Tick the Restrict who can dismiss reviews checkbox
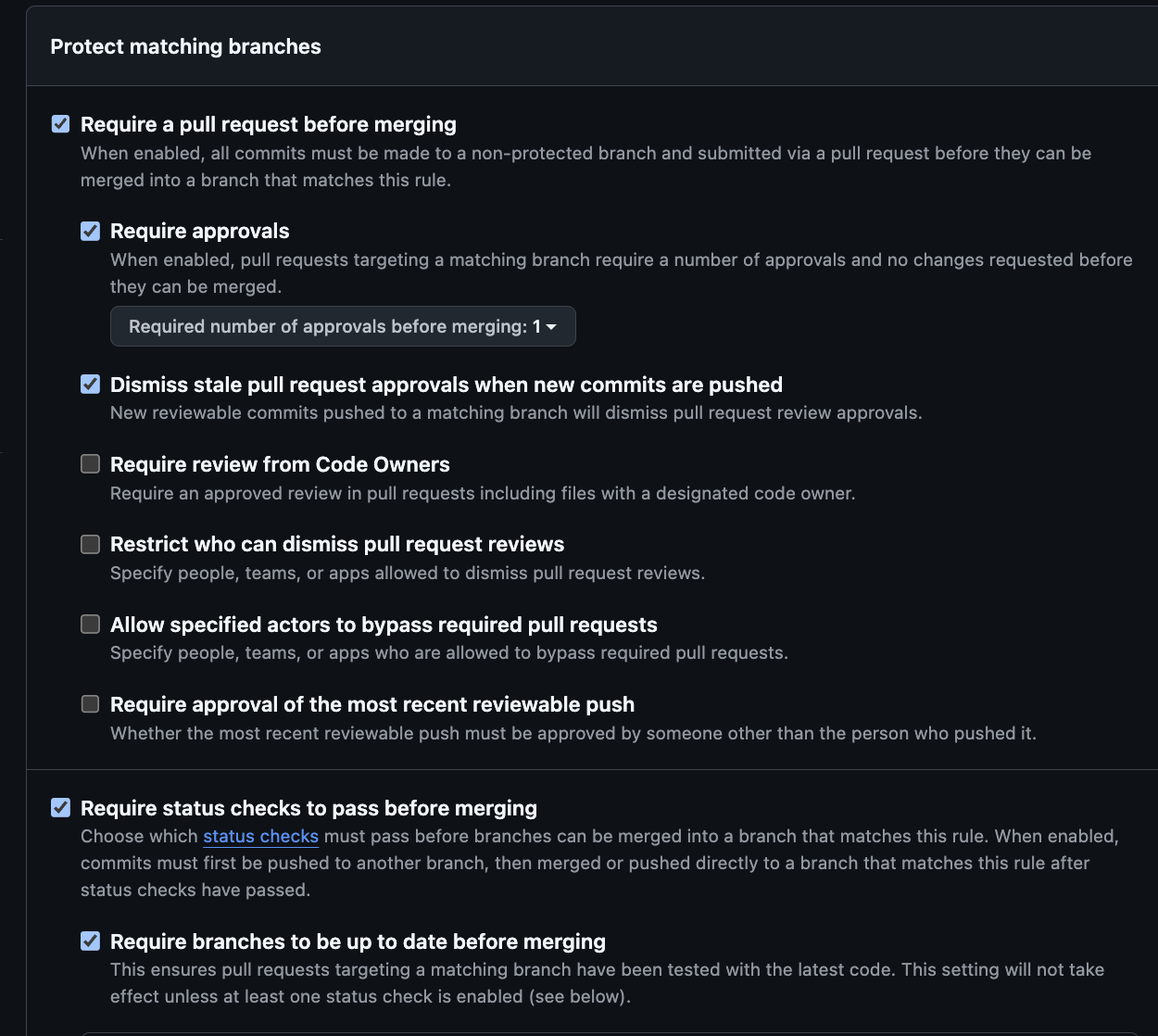Viewport: 1158px width, 1036px height. 90,544
